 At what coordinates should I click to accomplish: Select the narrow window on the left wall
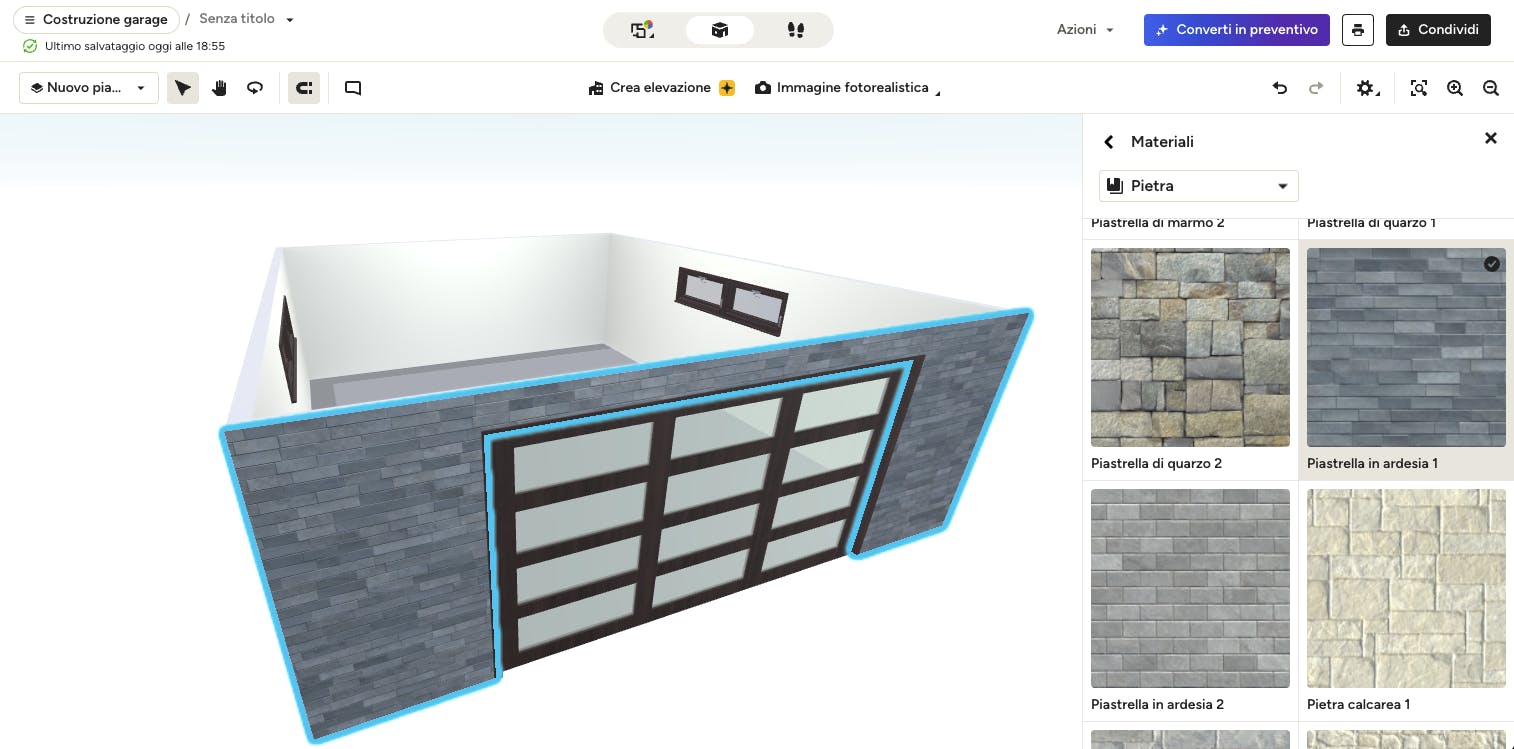point(287,349)
